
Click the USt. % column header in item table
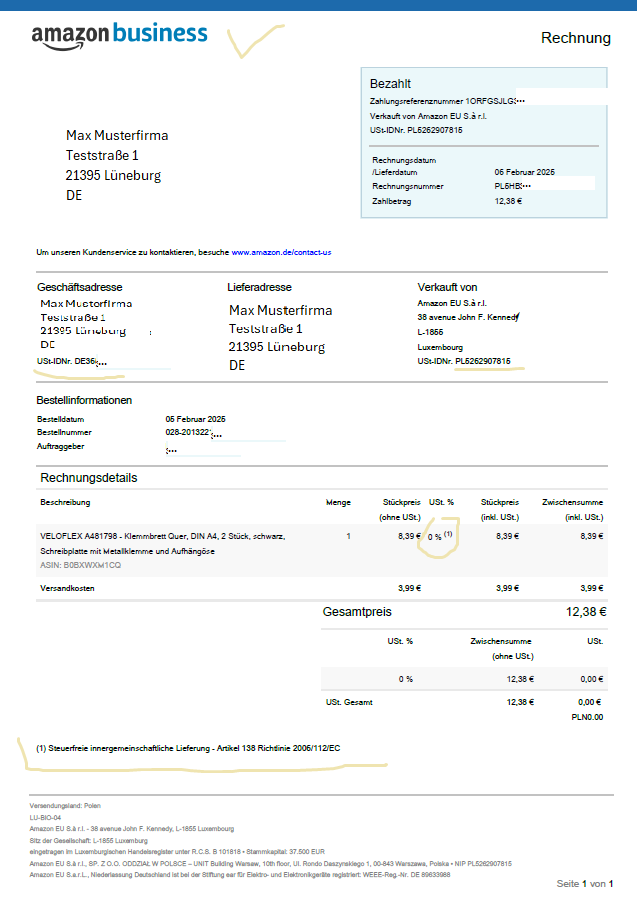(x=441, y=502)
